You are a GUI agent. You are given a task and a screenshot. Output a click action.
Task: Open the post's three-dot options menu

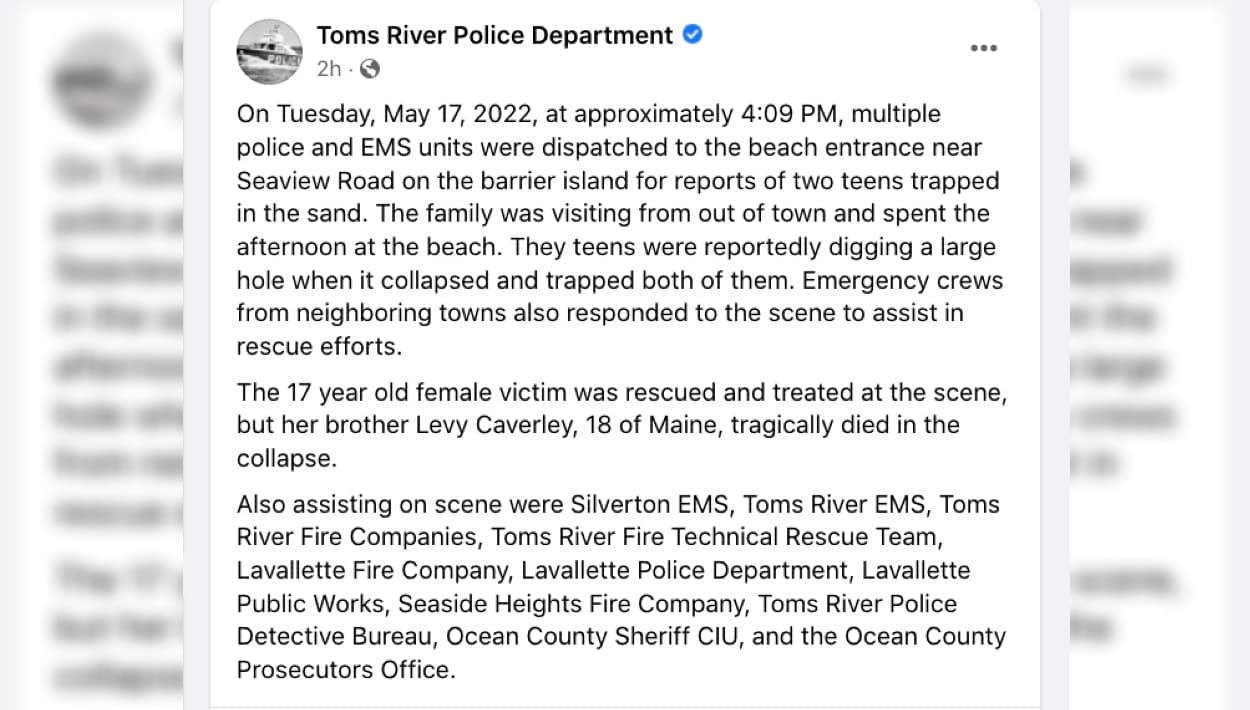(983, 48)
